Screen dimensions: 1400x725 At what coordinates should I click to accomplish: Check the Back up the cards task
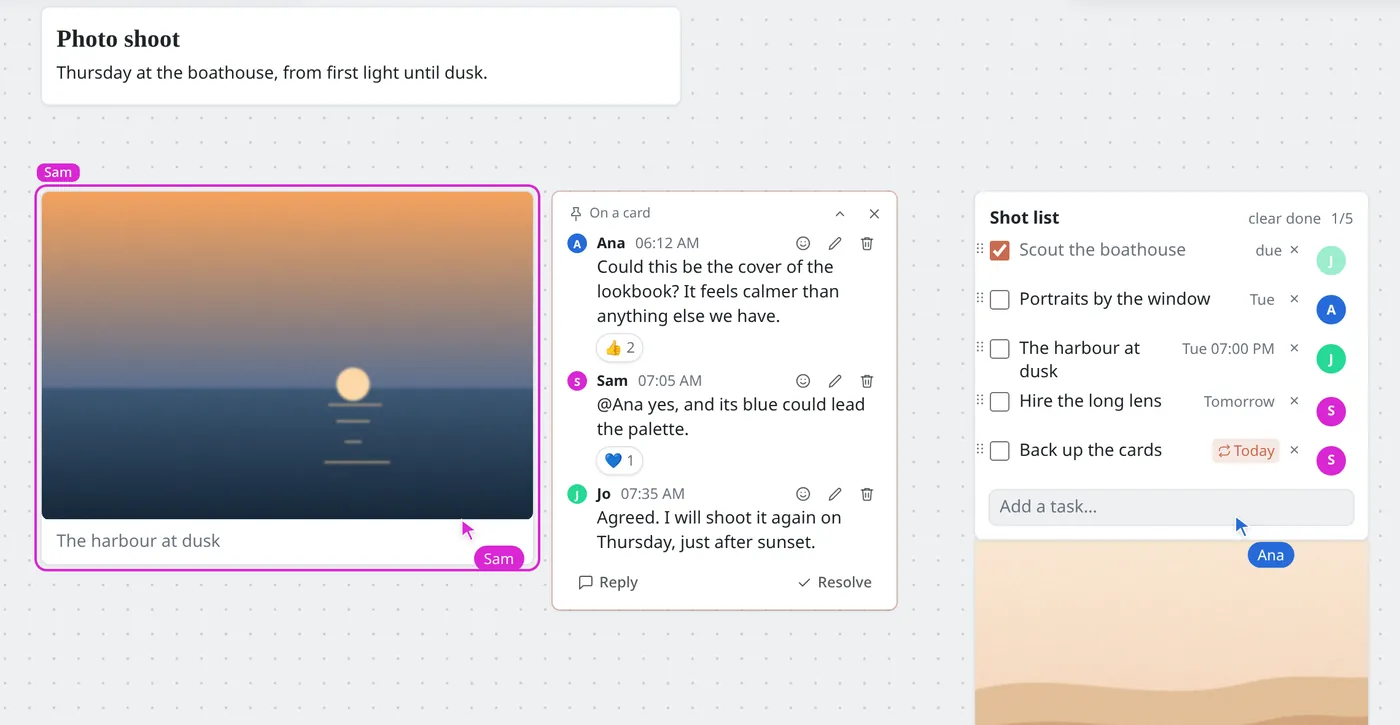click(x=999, y=451)
